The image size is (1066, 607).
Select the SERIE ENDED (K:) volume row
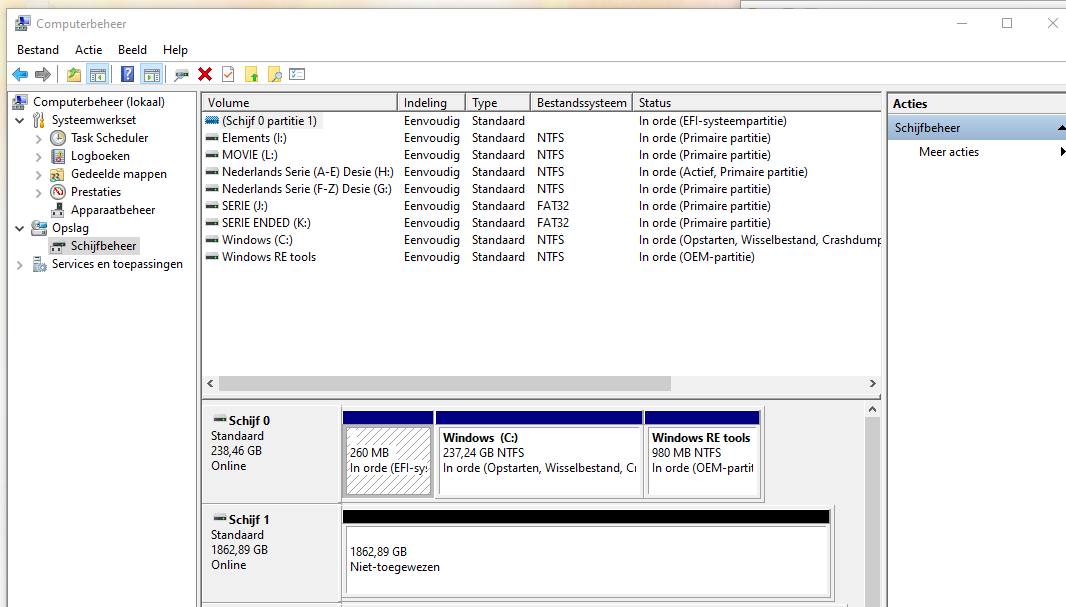pos(542,223)
